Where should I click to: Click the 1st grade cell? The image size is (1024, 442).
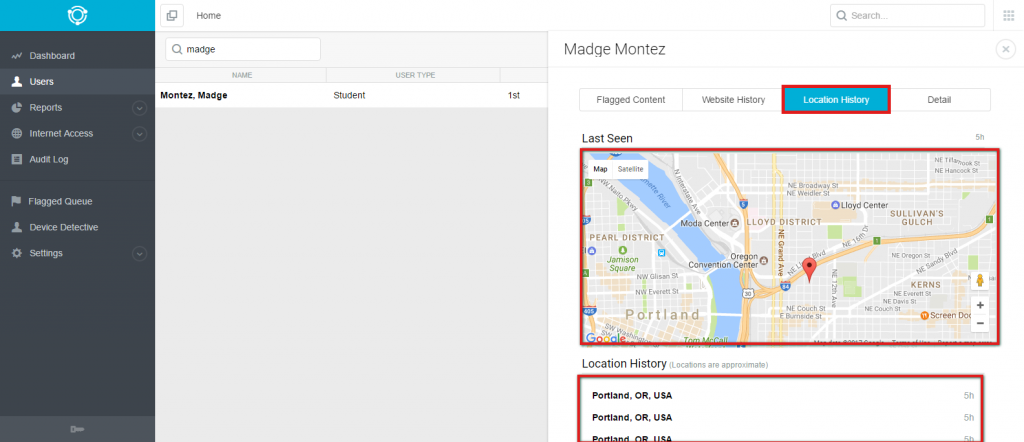click(513, 95)
